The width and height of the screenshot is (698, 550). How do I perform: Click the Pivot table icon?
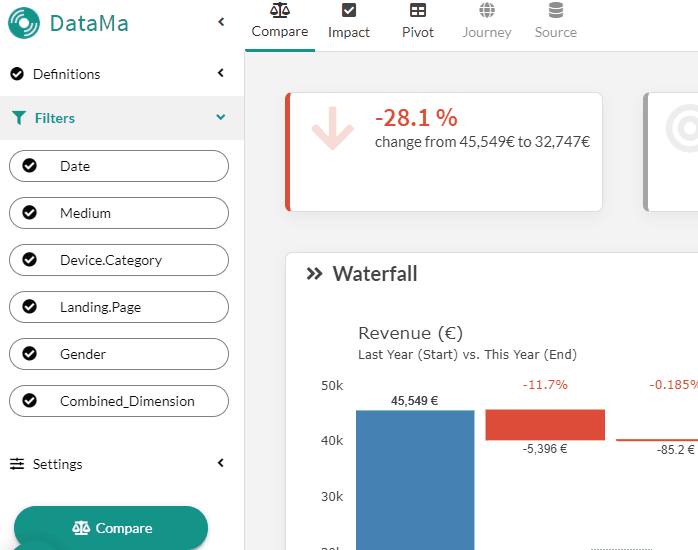click(418, 10)
